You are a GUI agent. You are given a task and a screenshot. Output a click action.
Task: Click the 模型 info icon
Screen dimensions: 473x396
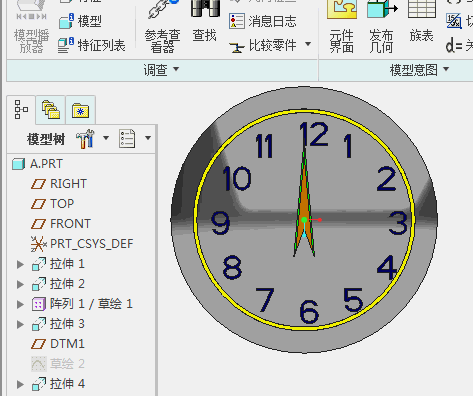[x=66, y=22]
